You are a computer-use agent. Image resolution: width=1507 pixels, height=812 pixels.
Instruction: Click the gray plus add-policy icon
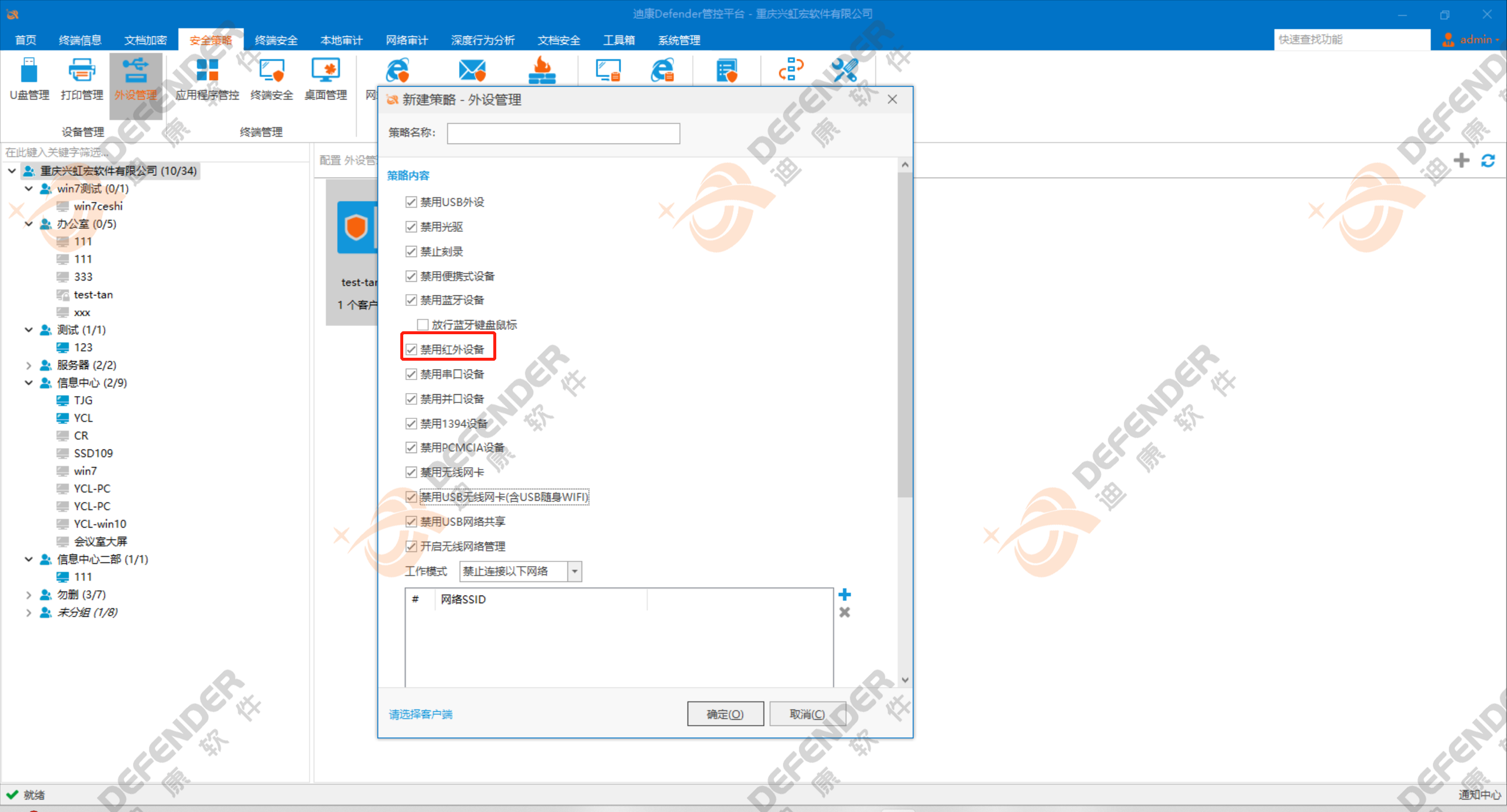1461,160
